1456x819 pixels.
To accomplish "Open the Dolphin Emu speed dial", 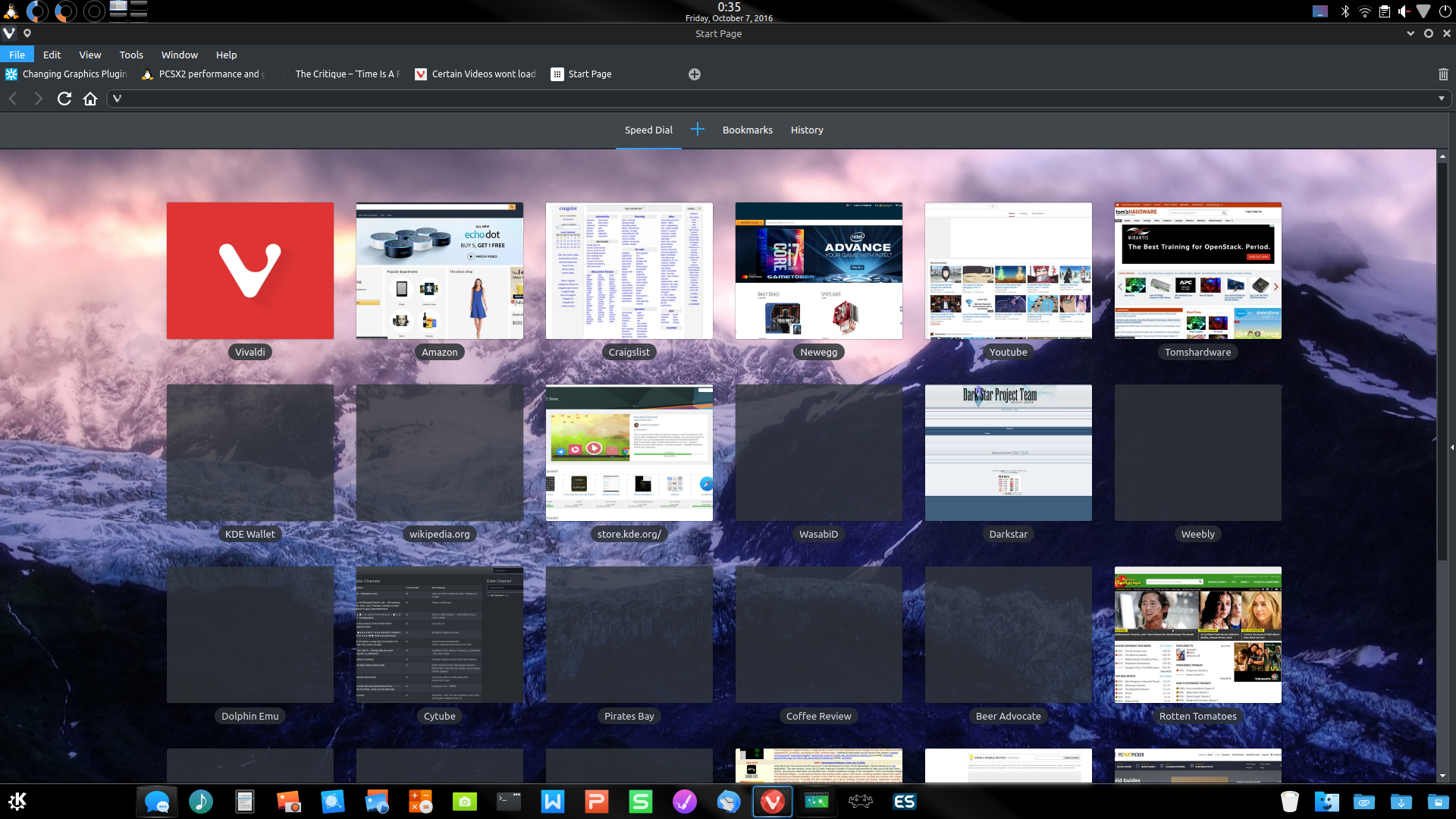I will [250, 635].
